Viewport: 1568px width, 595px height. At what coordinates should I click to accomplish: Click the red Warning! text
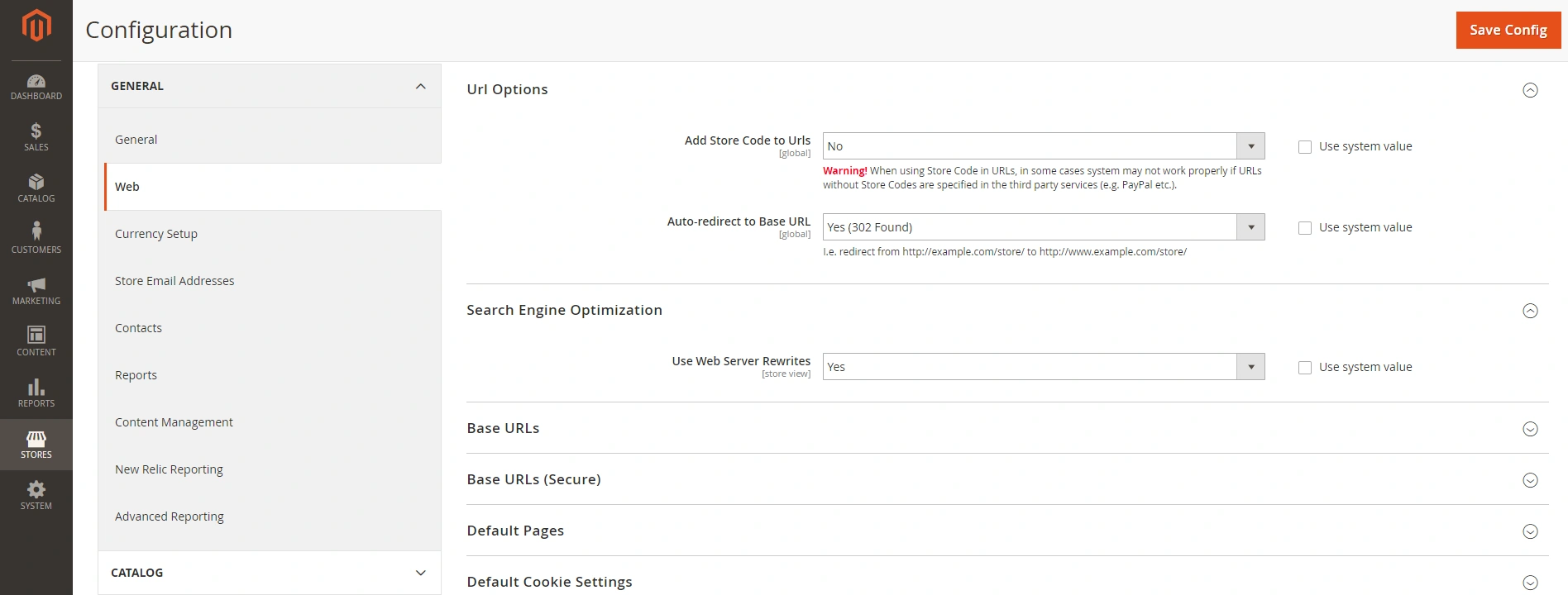(x=844, y=171)
